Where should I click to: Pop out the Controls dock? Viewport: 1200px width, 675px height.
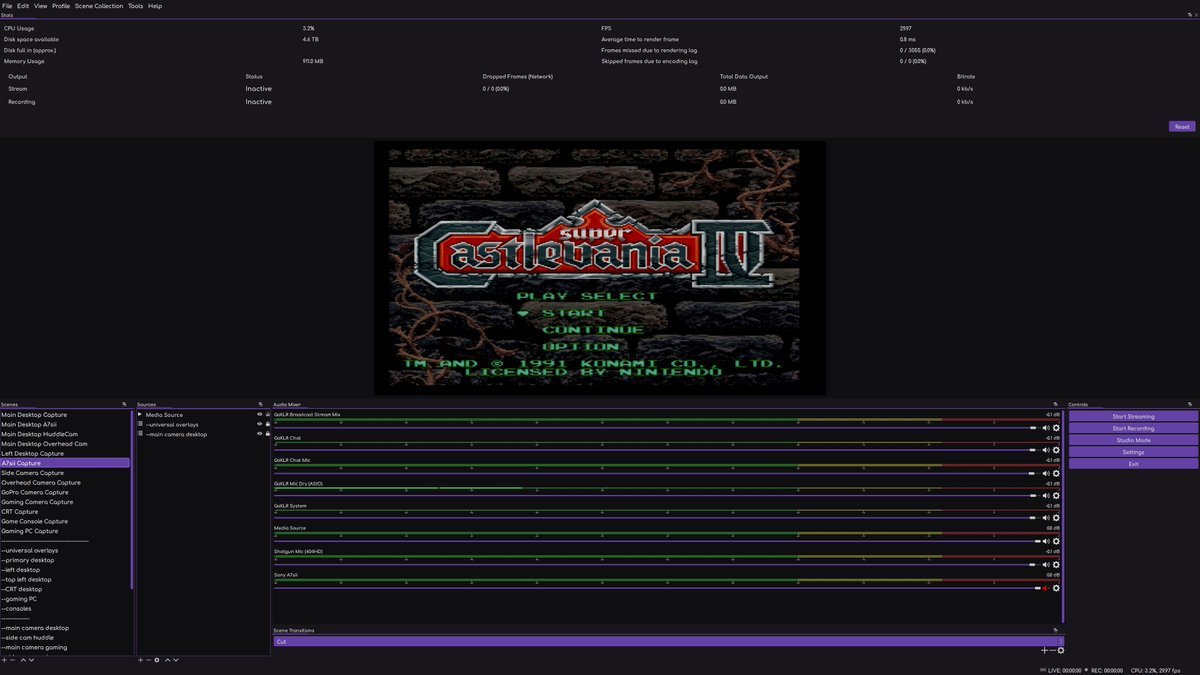click(1192, 404)
